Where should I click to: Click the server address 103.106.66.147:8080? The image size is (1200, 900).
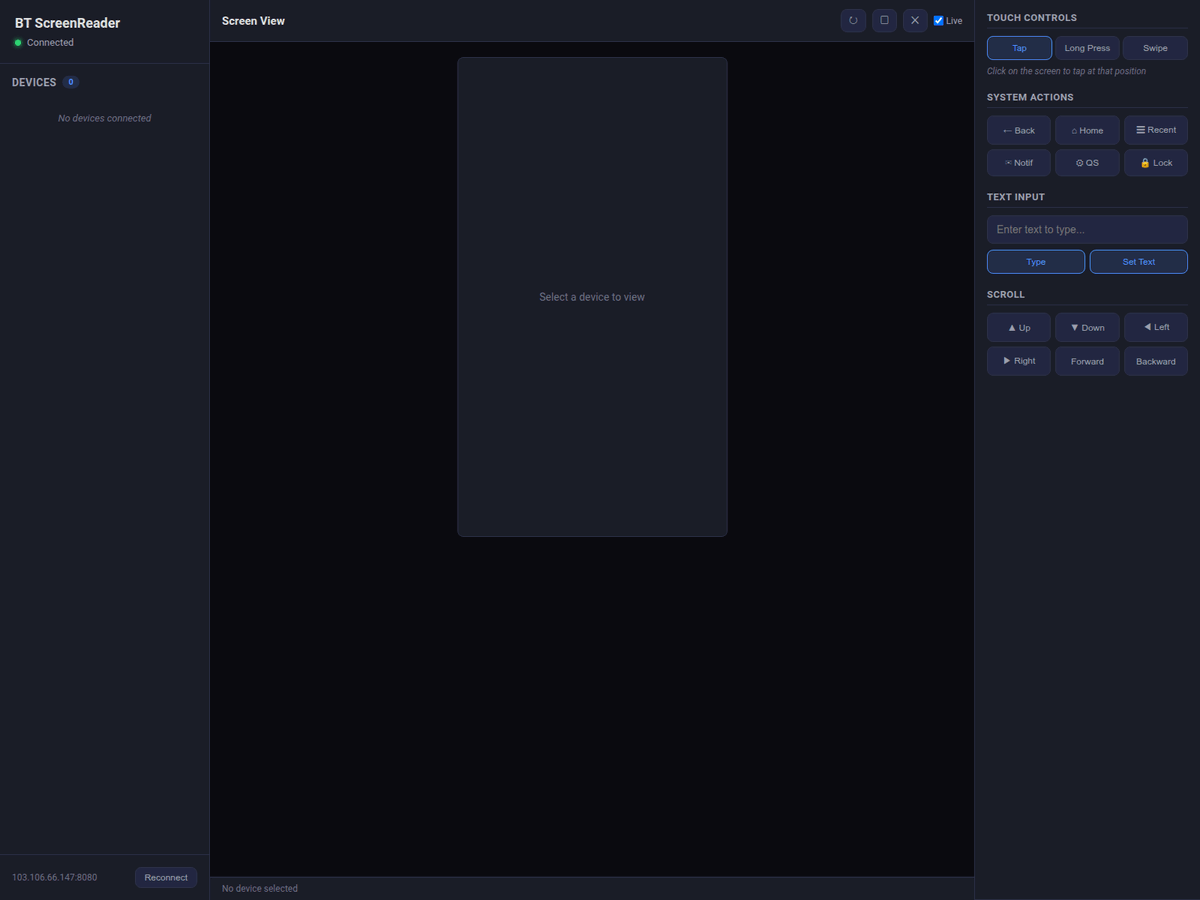(55, 878)
